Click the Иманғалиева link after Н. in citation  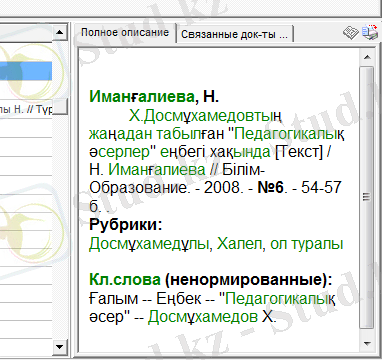click(x=157, y=170)
